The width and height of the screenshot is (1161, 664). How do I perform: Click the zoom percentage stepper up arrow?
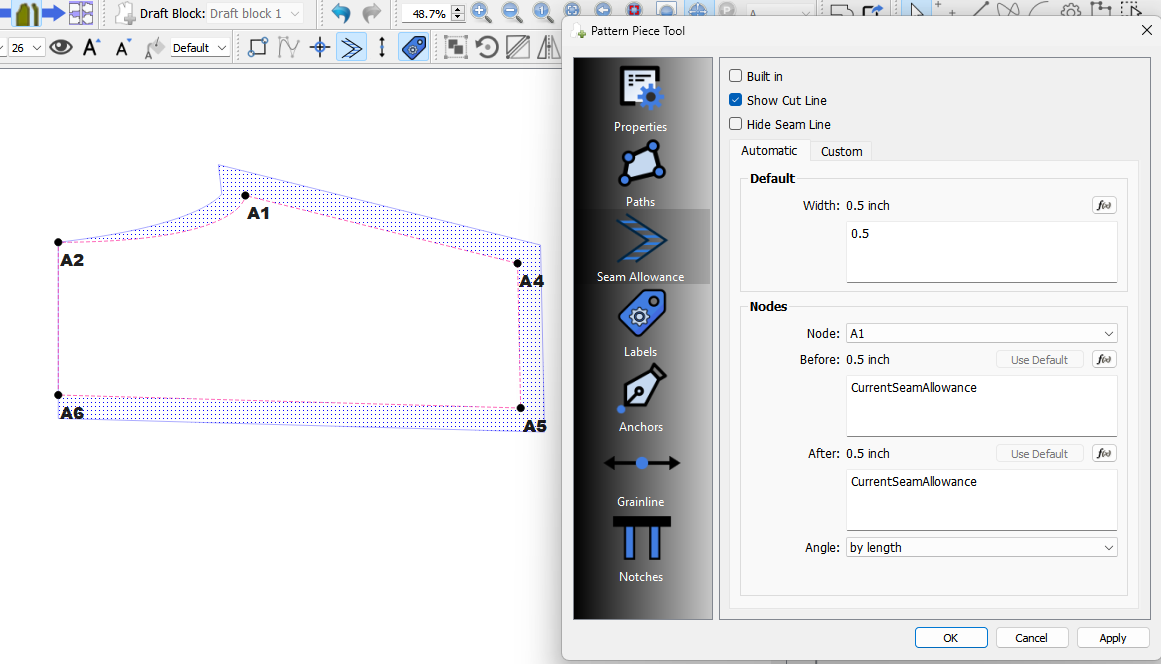tap(458, 9)
